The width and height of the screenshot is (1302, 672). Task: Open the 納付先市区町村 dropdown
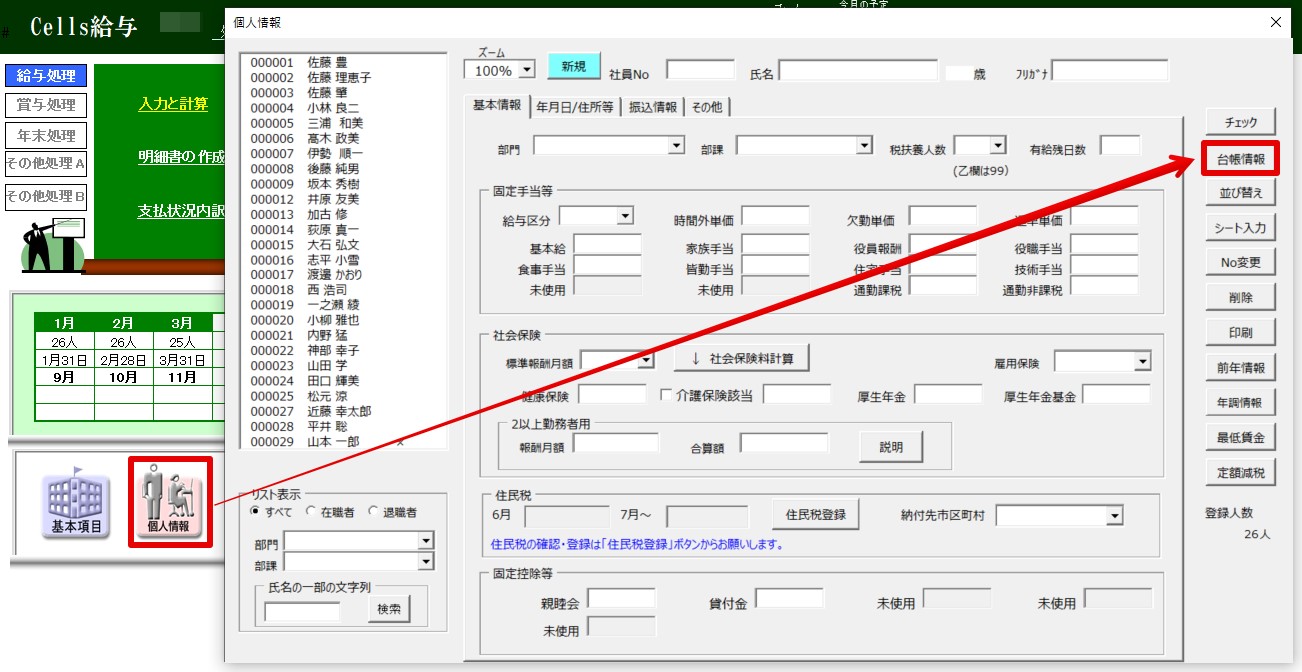tap(1114, 516)
